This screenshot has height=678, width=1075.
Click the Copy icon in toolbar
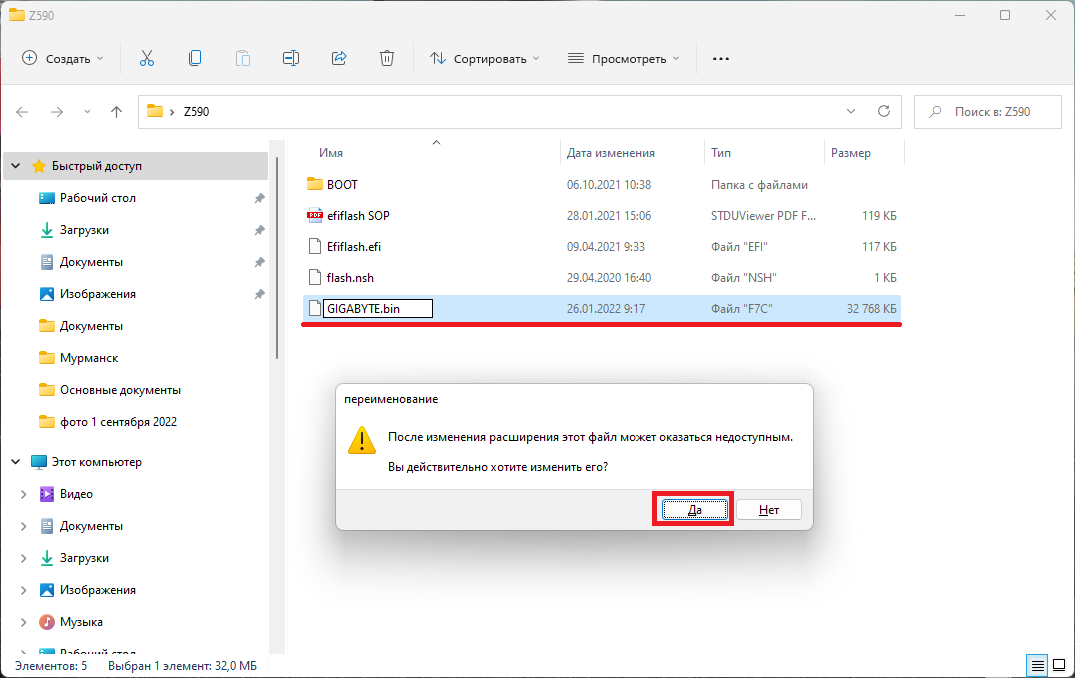pos(195,58)
